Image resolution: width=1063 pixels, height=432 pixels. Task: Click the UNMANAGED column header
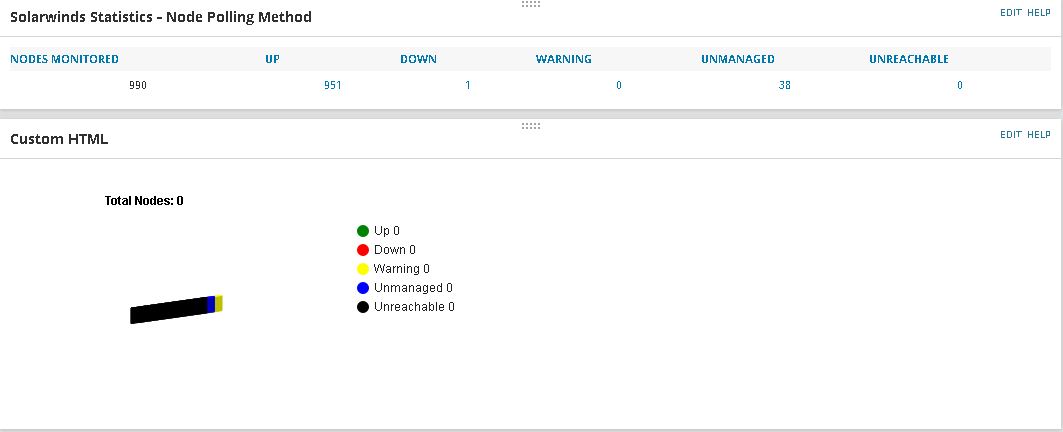(x=738, y=59)
